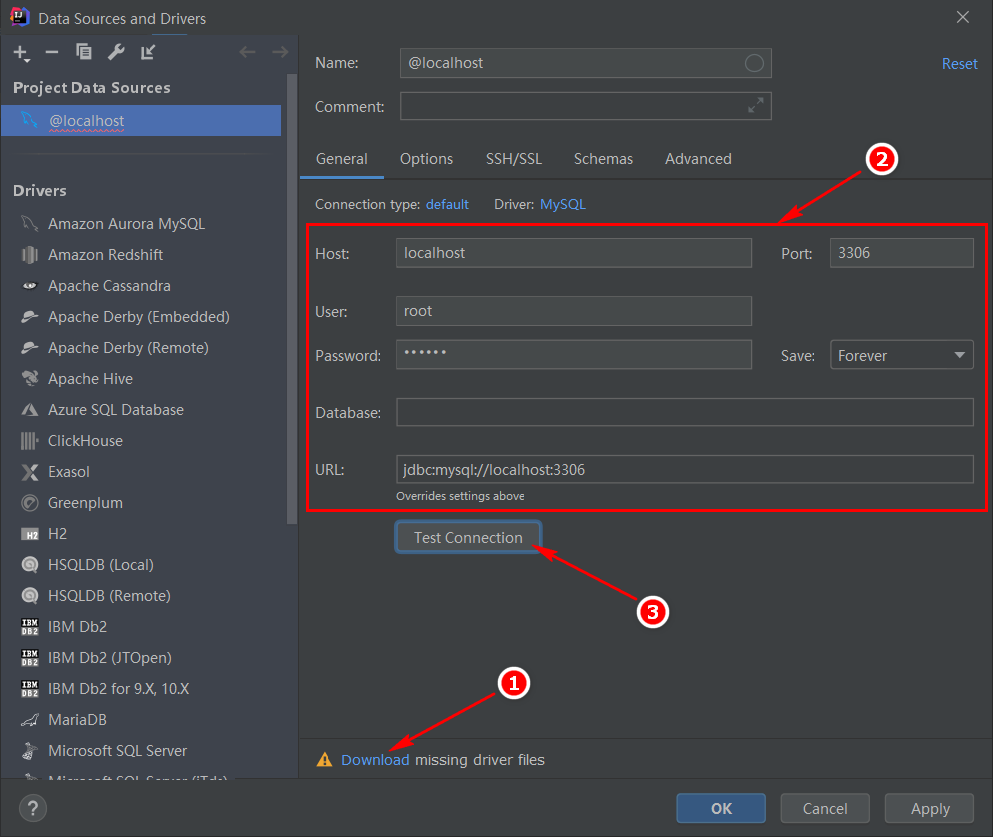Select Apache Cassandra driver
The width and height of the screenshot is (993, 837).
(109, 286)
